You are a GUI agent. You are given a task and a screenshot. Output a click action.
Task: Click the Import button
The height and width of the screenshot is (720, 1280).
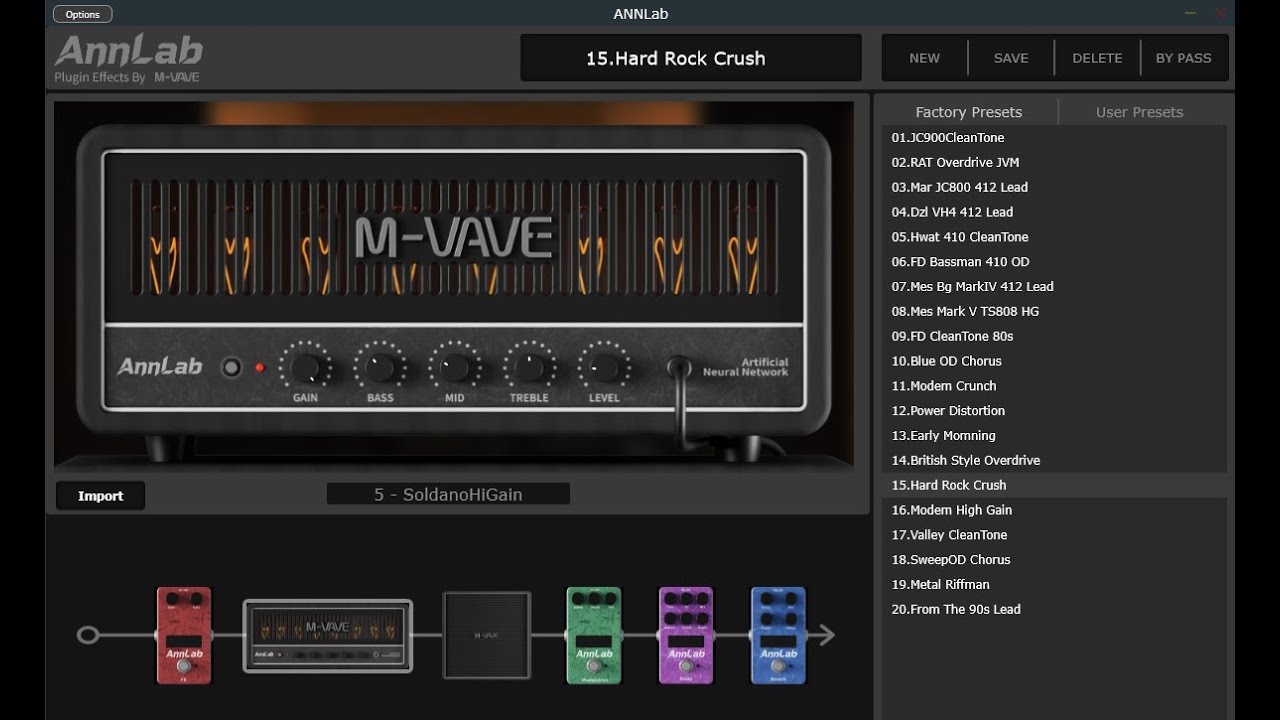[100, 496]
